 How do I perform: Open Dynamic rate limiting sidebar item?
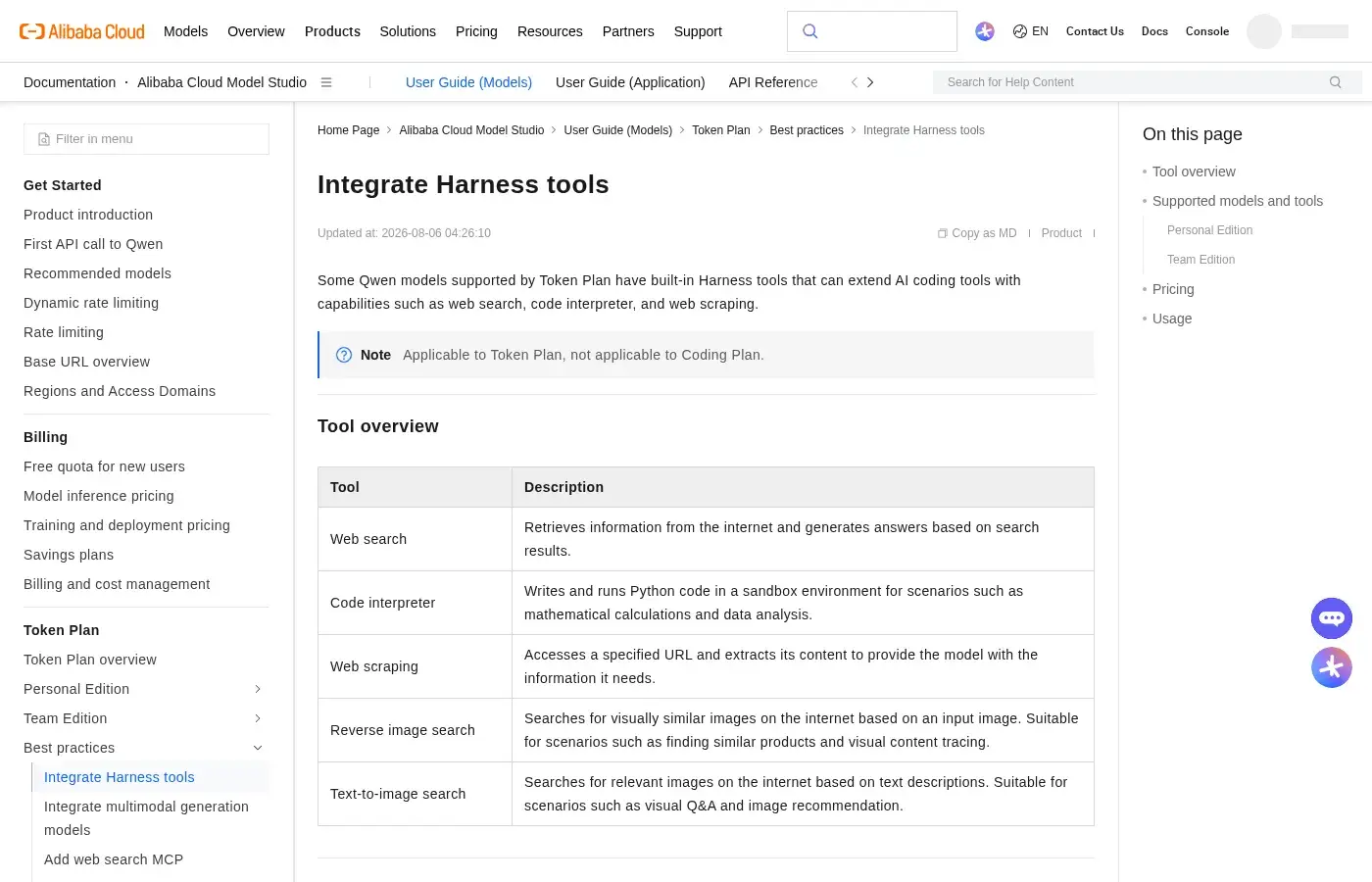tap(91, 303)
